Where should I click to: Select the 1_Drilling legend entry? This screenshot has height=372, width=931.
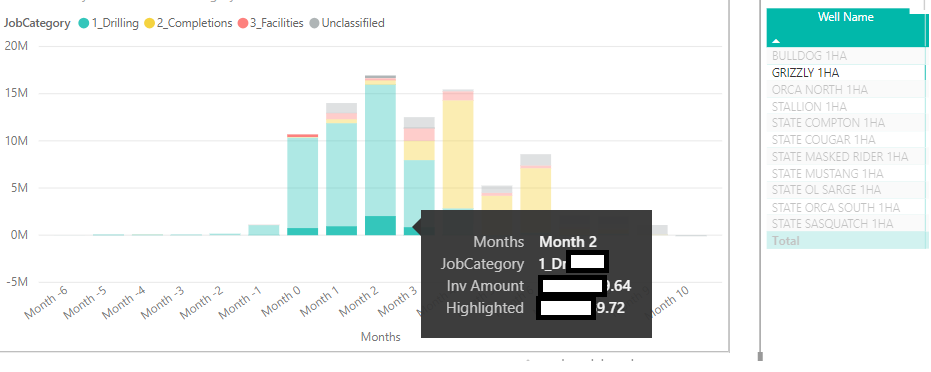point(108,23)
